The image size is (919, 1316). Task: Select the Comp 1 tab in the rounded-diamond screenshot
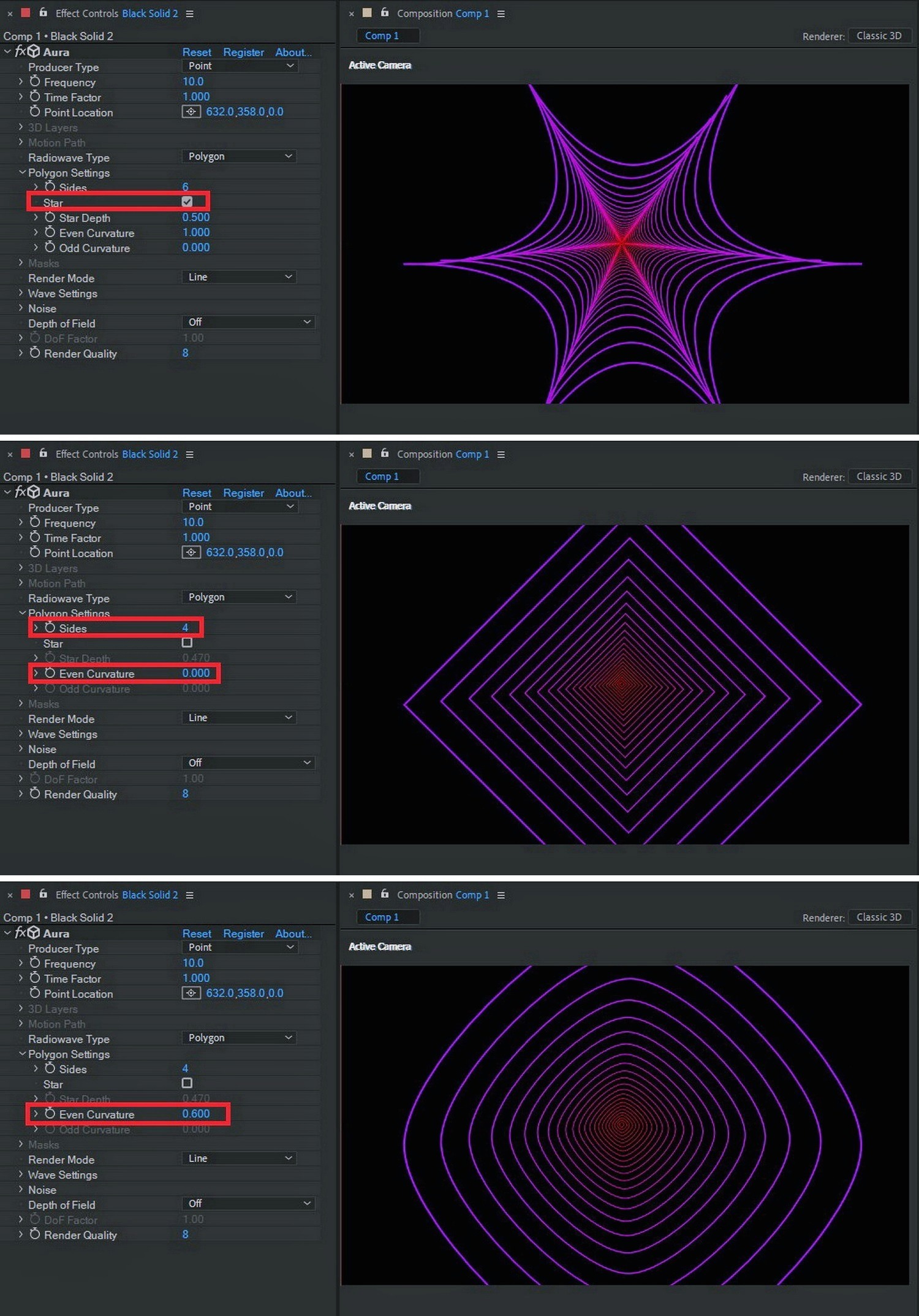point(388,918)
